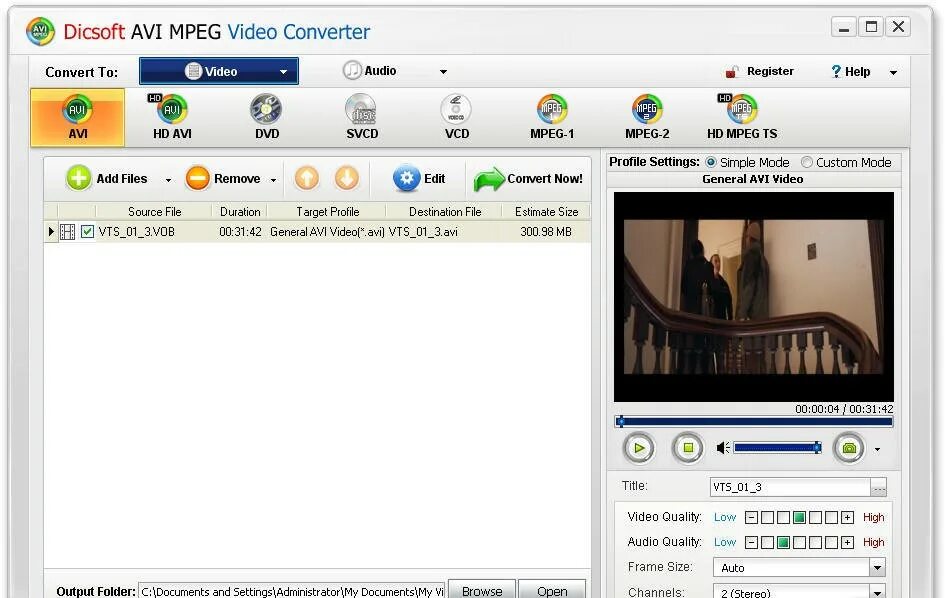Mute the preview speaker icon
The height and width of the screenshot is (598, 945).
[x=723, y=447]
